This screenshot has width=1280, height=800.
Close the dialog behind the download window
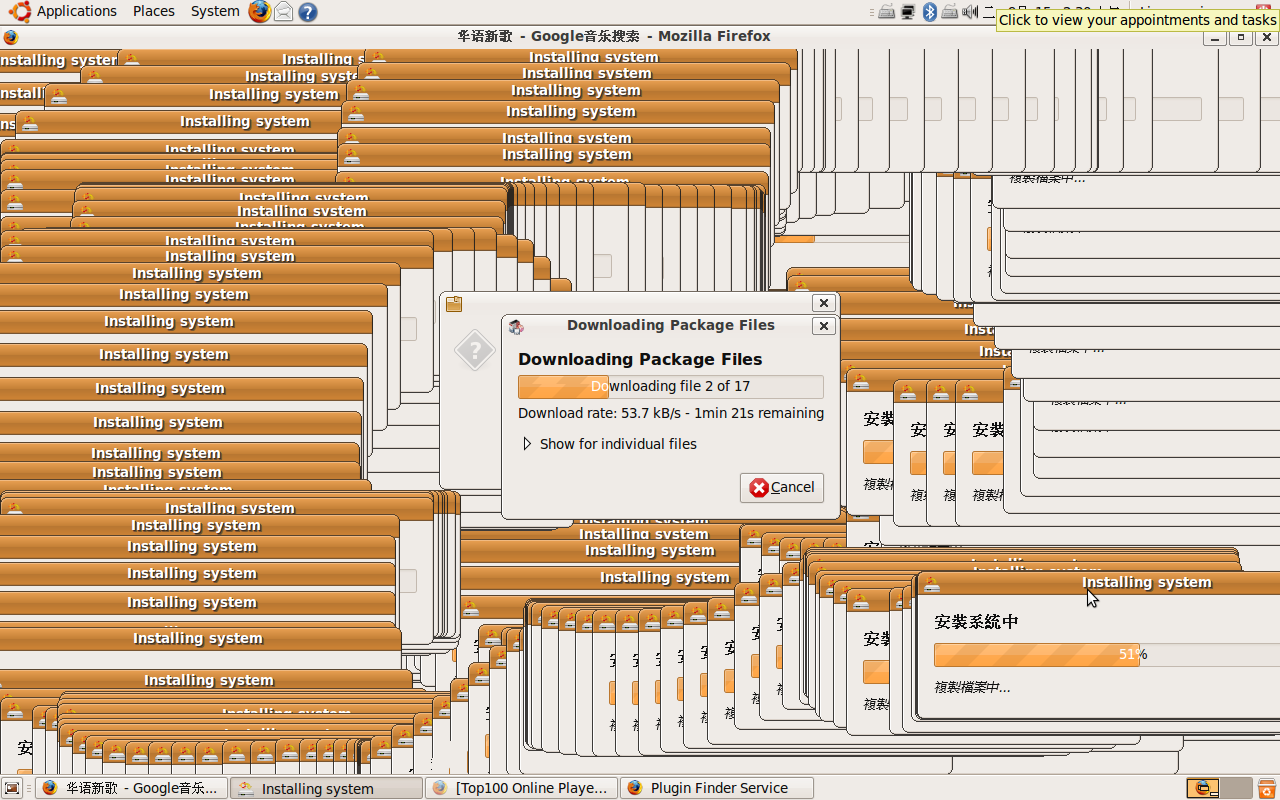[823, 303]
